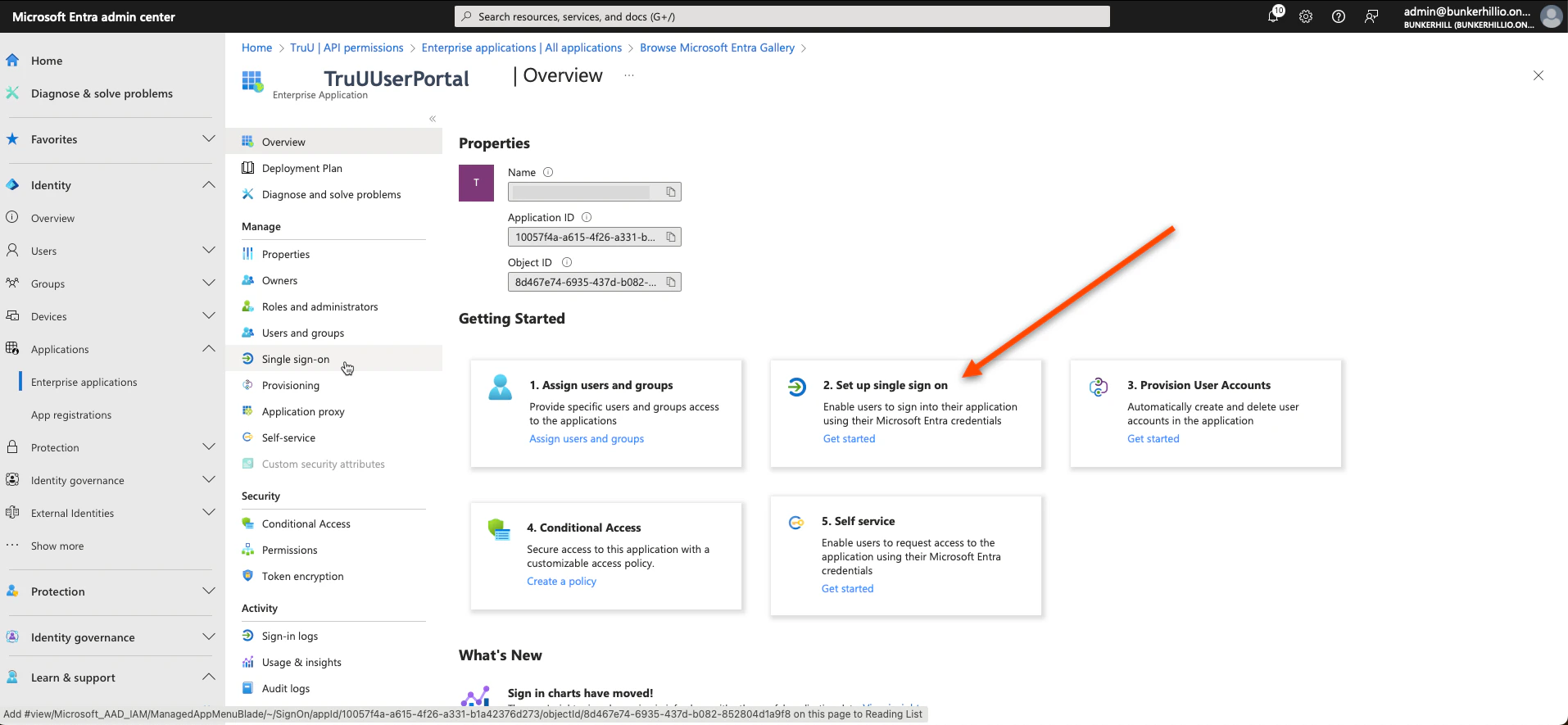Click the account avatar picture

click(x=1551, y=16)
